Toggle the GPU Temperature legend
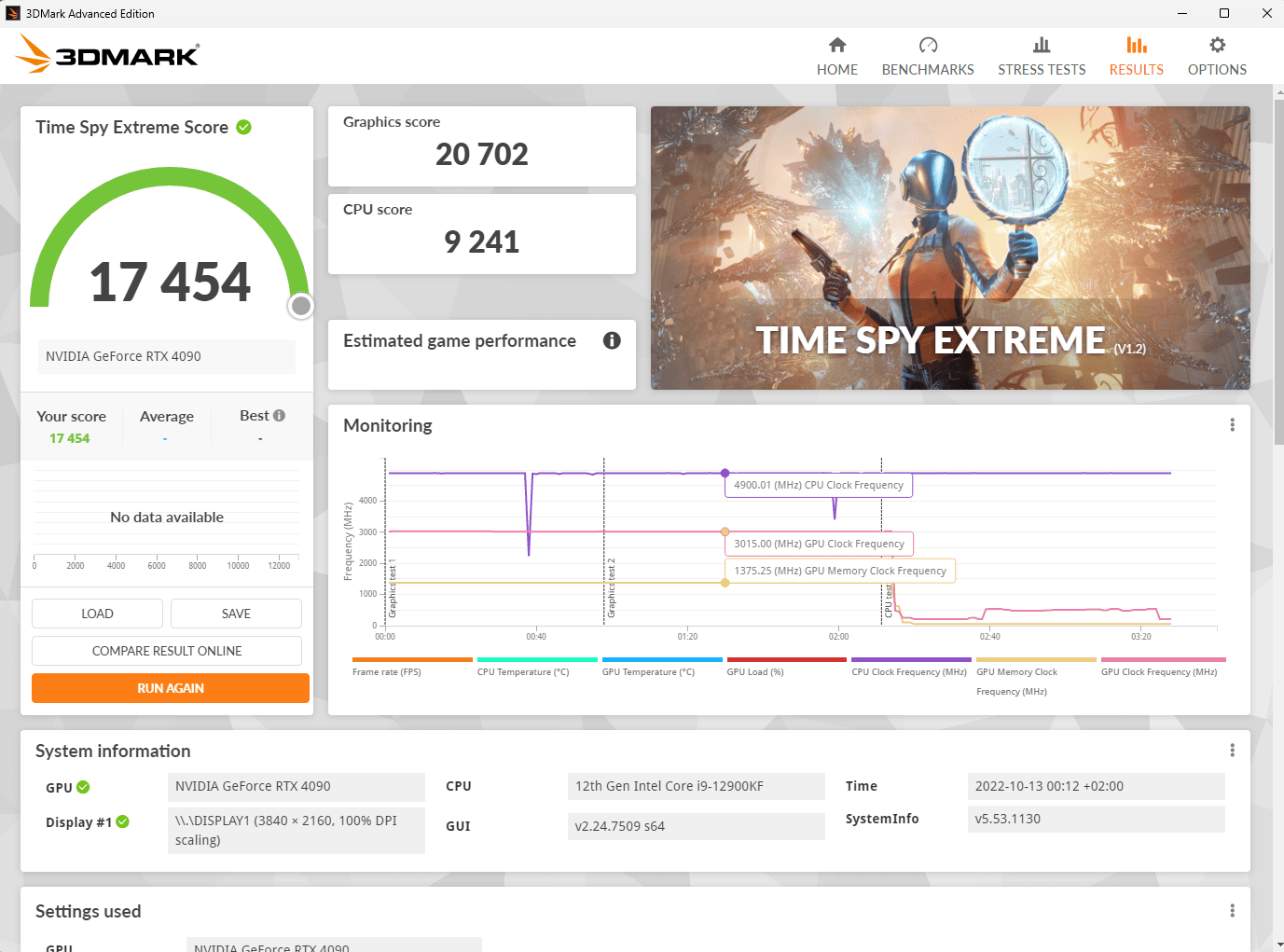This screenshot has width=1284, height=952. 661,667
